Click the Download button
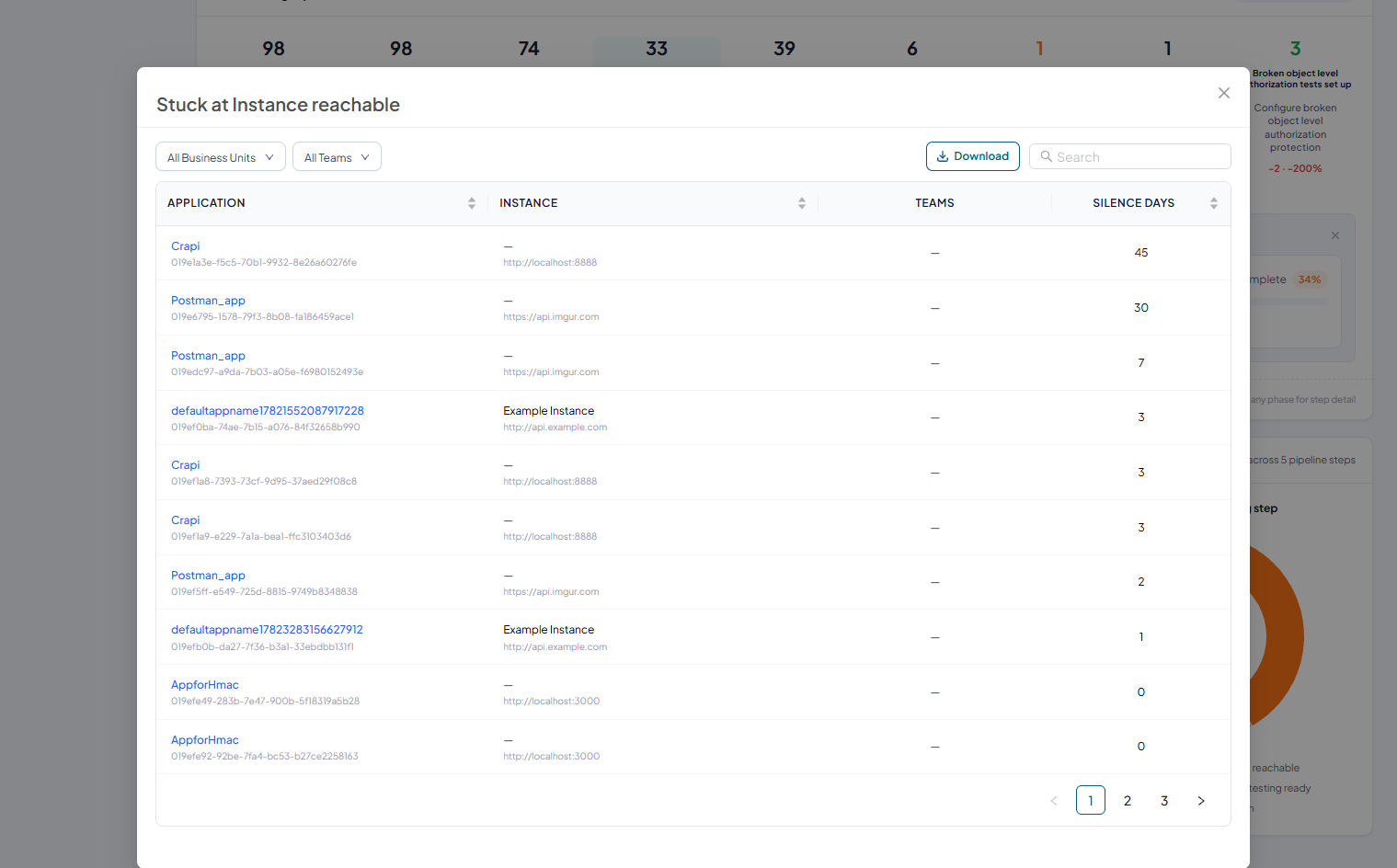Screen dimensions: 1397x868 point(973,156)
